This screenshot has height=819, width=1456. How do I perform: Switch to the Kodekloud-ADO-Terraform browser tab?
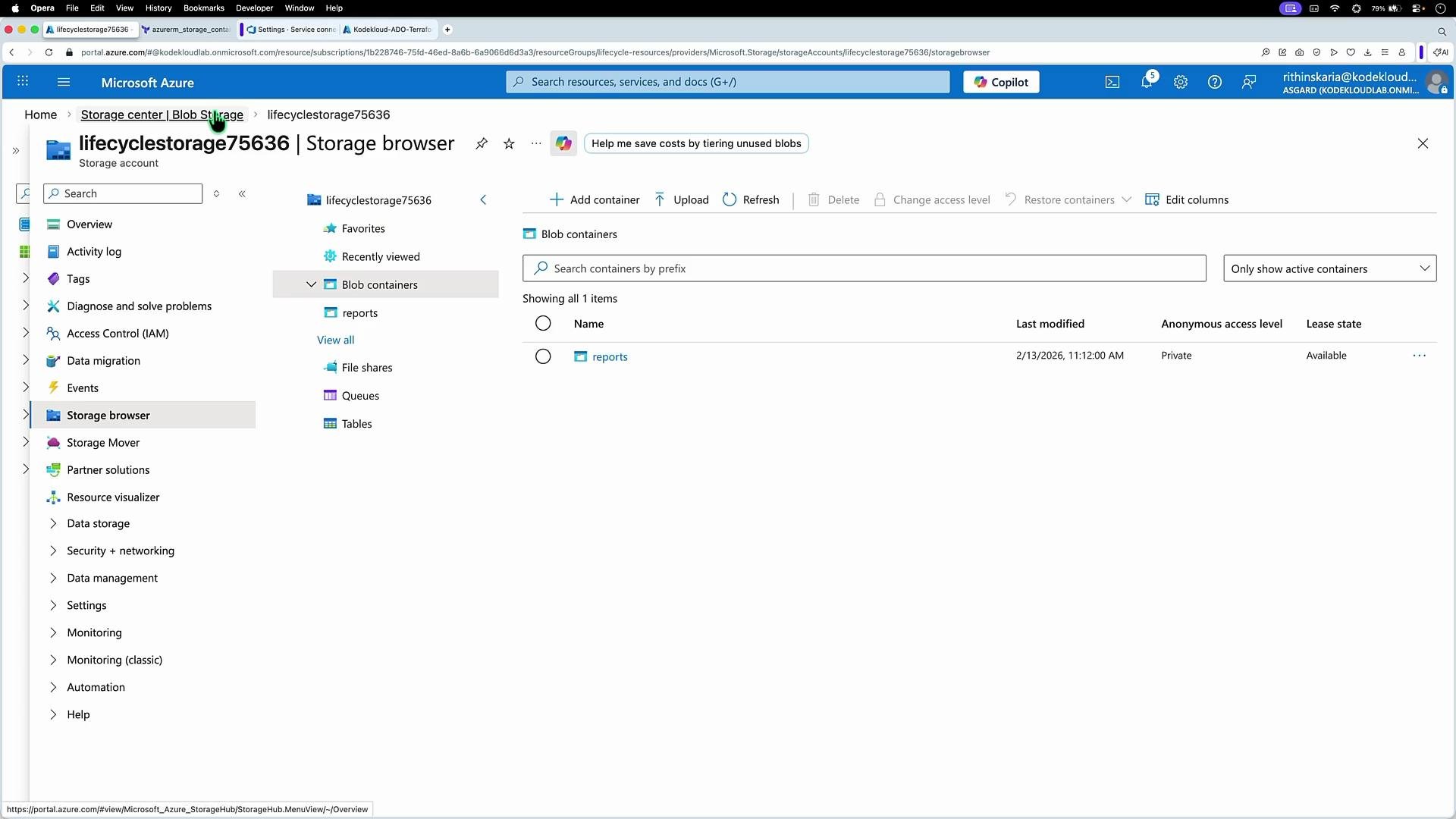click(x=388, y=30)
